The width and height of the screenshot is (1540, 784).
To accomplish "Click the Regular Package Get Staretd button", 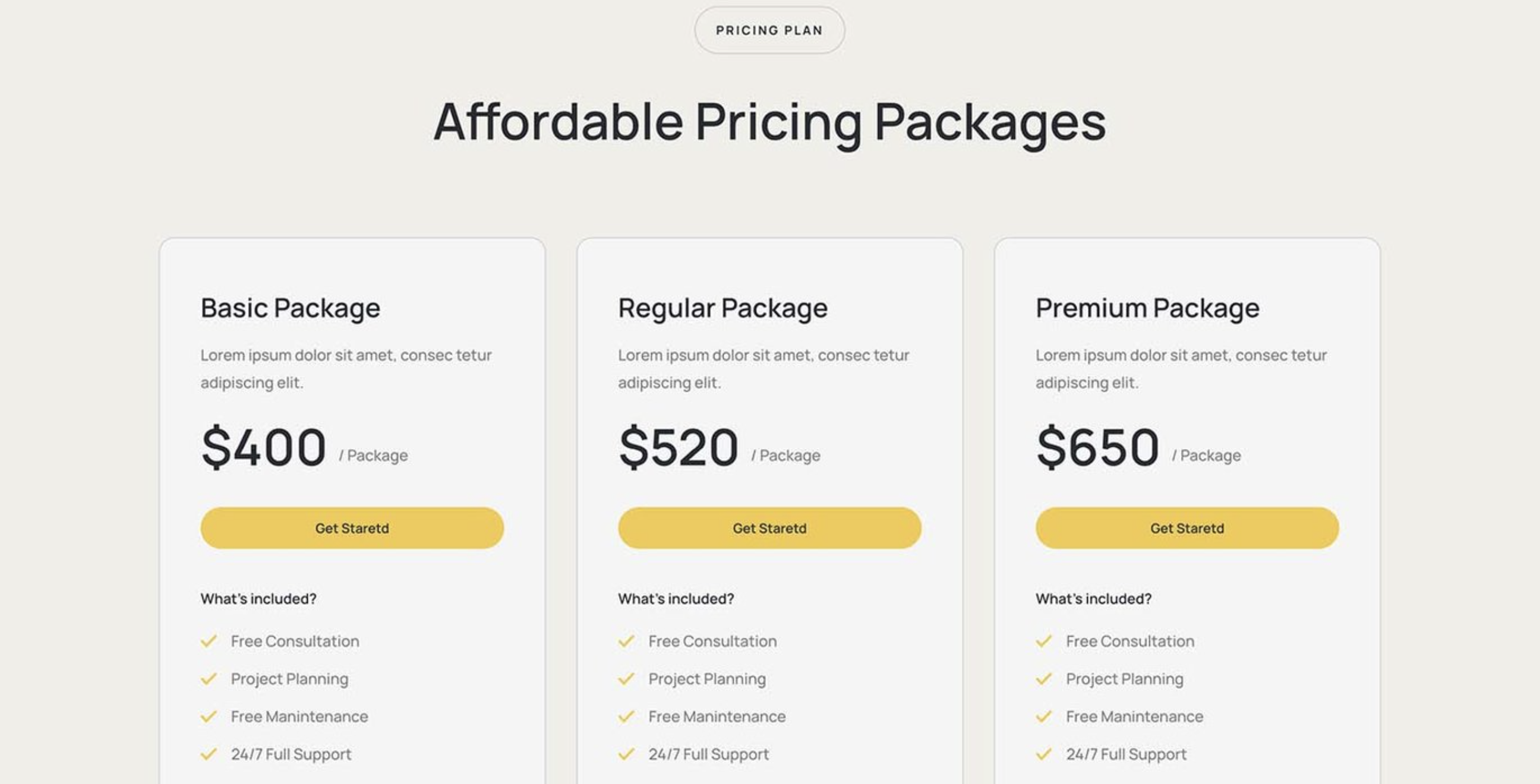I will (769, 528).
